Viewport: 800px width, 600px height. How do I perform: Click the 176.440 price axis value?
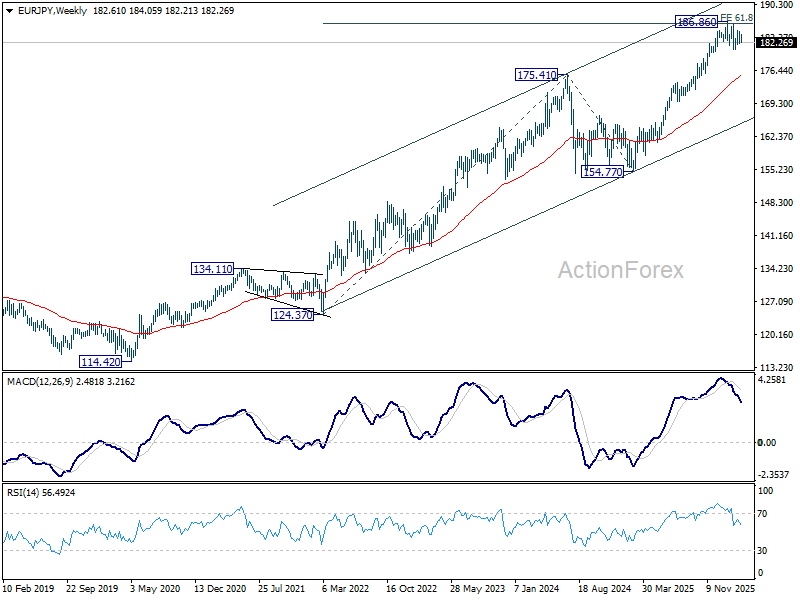[x=777, y=70]
